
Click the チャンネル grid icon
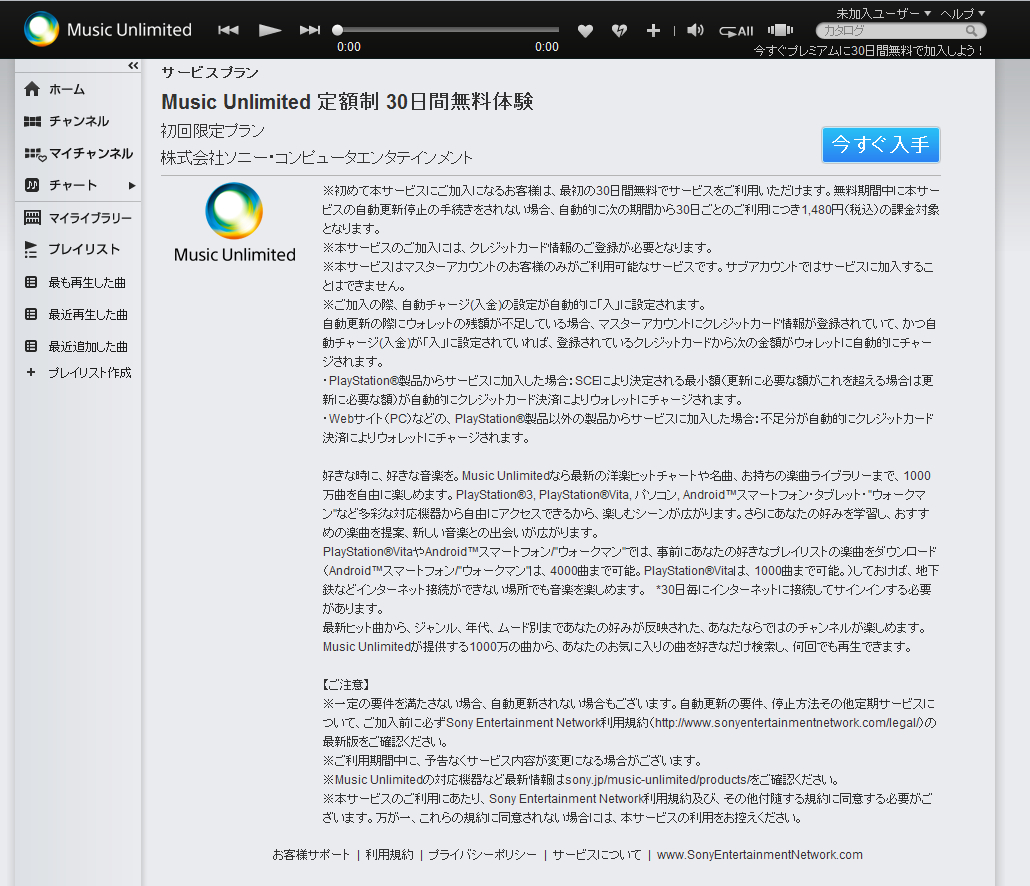click(32, 122)
